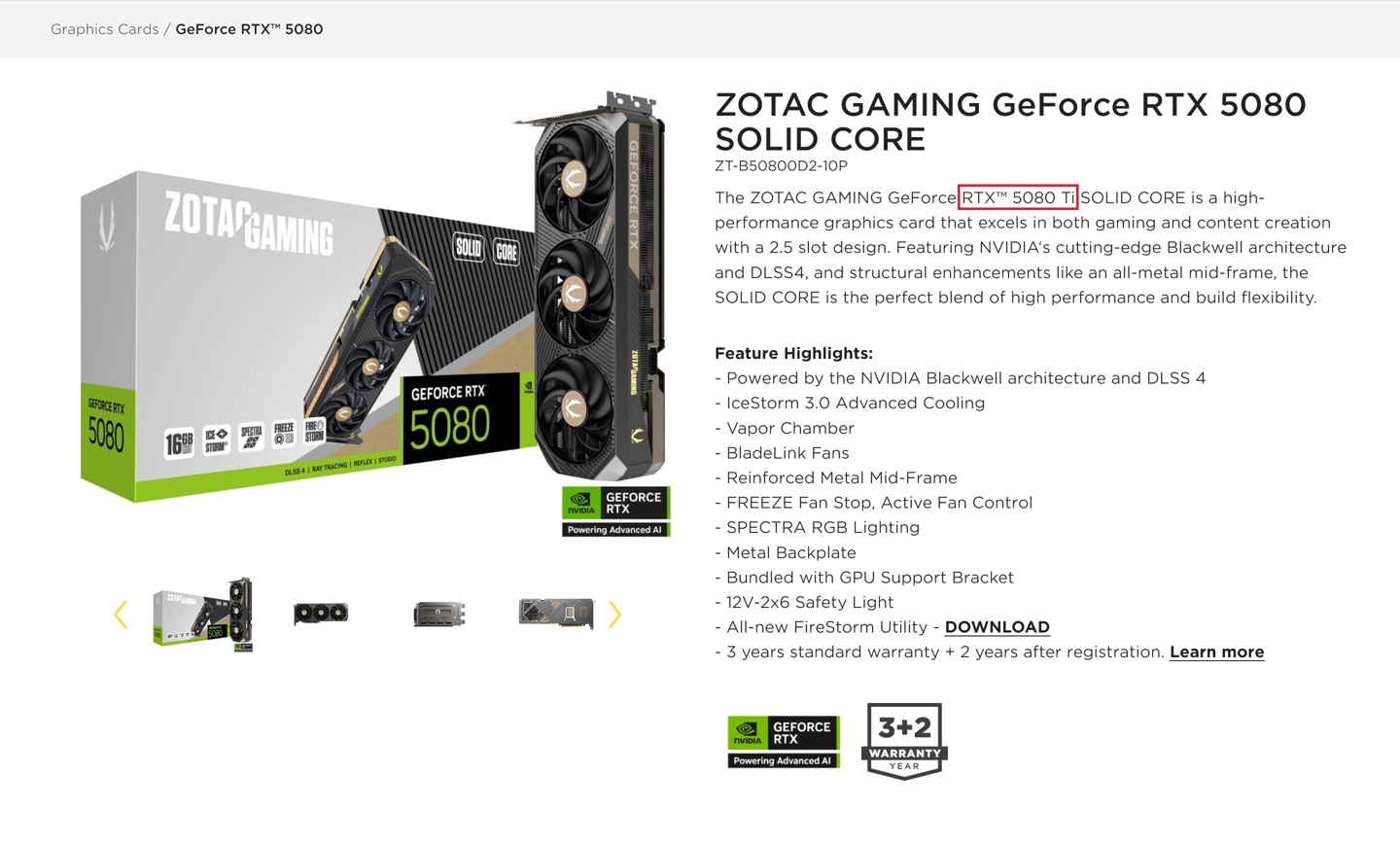The width and height of the screenshot is (1400, 845).
Task: Click the previous thumbnail yellow arrow
Action: coord(121,614)
